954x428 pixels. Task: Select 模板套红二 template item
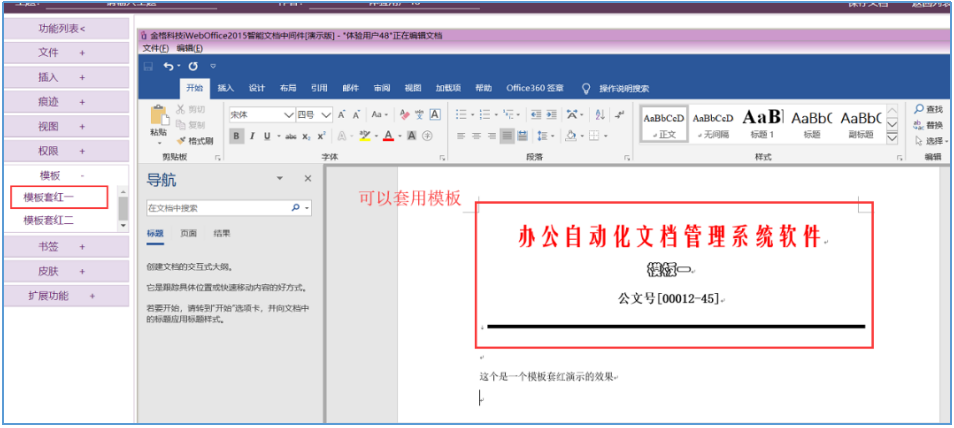coord(49,220)
